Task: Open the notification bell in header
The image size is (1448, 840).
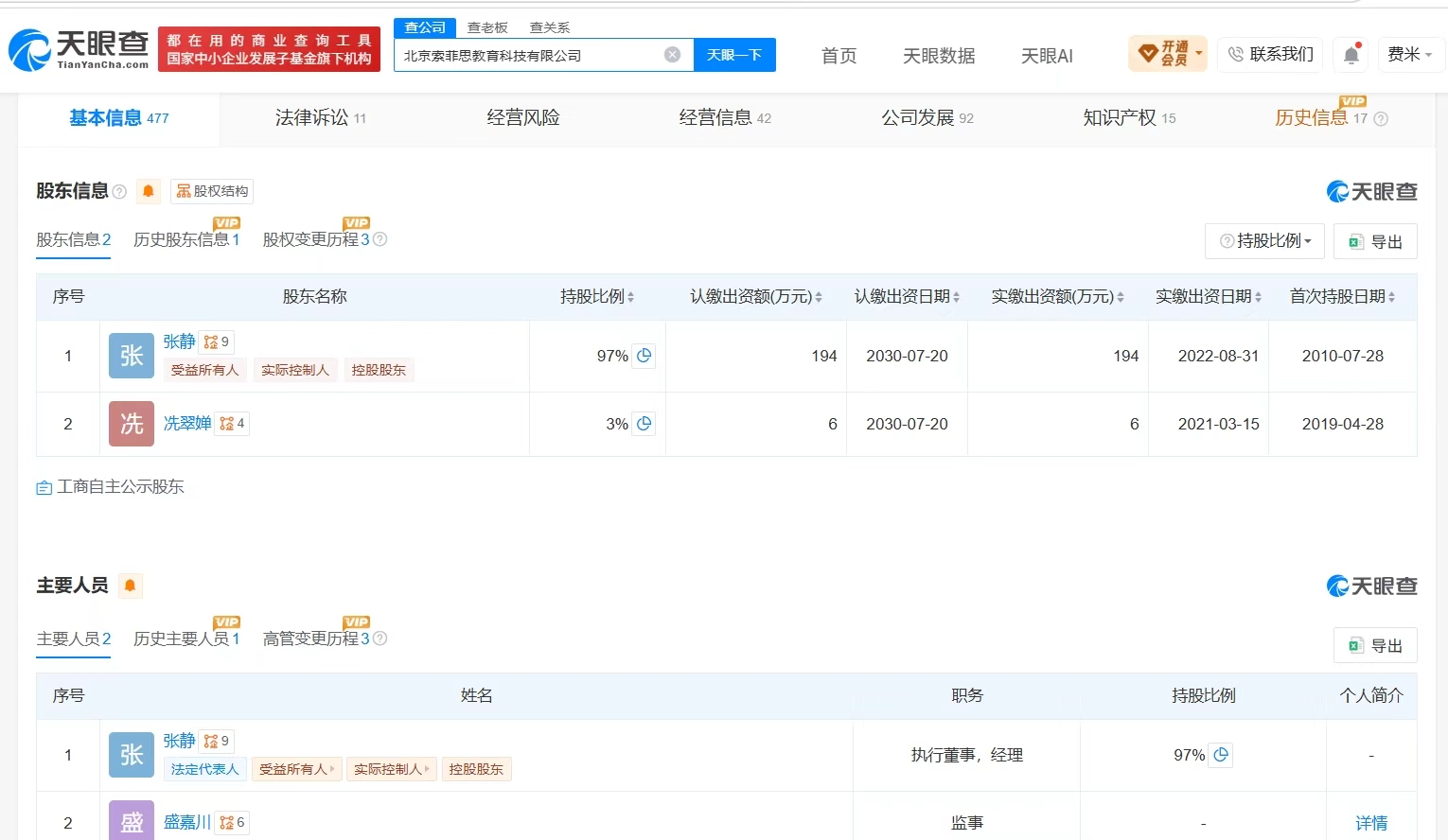Action: pos(1351,55)
